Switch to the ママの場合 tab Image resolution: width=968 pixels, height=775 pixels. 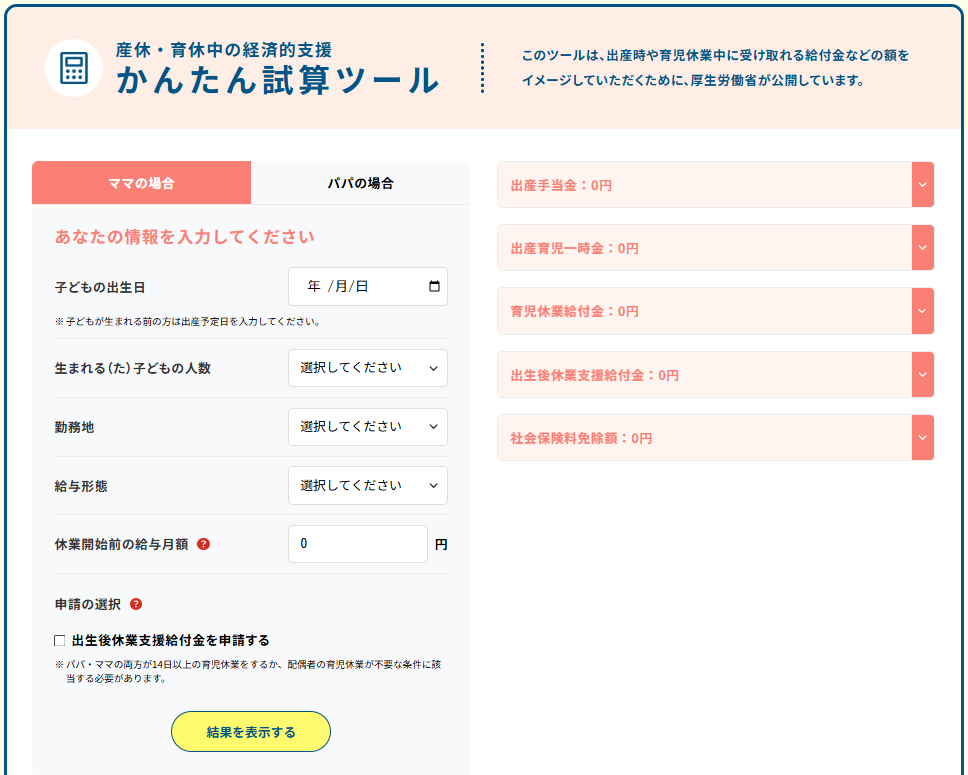141,183
